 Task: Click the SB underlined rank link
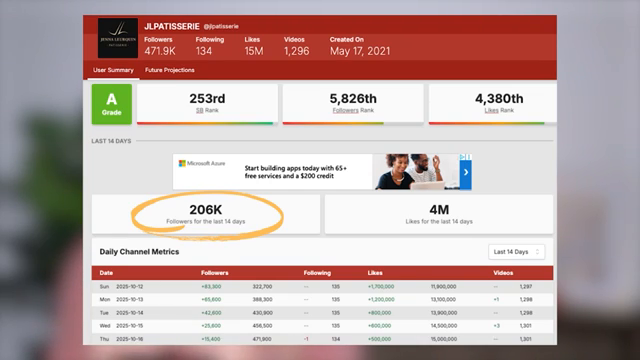point(199,110)
